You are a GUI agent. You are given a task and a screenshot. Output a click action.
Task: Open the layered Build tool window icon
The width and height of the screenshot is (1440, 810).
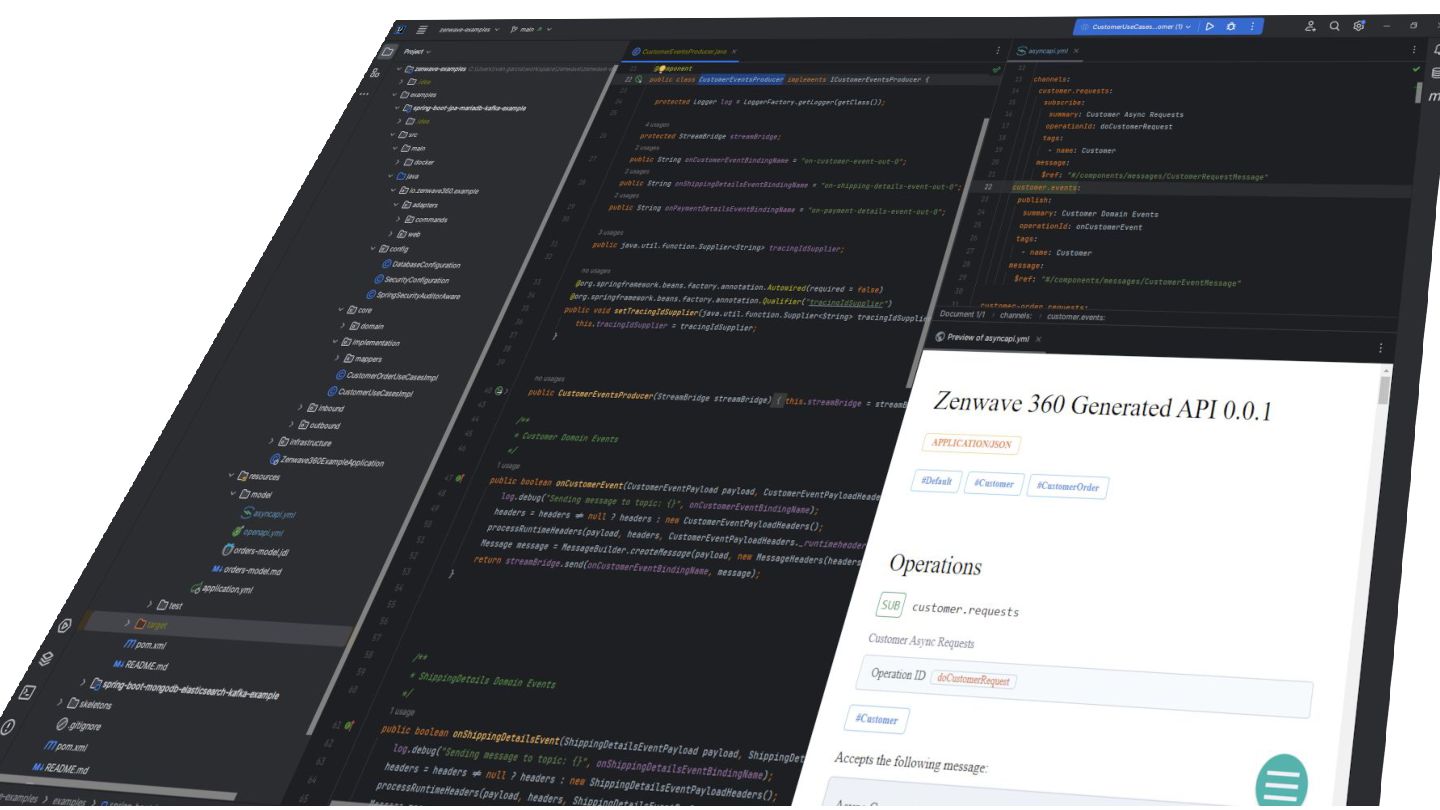pyautogui.click(x=46, y=659)
